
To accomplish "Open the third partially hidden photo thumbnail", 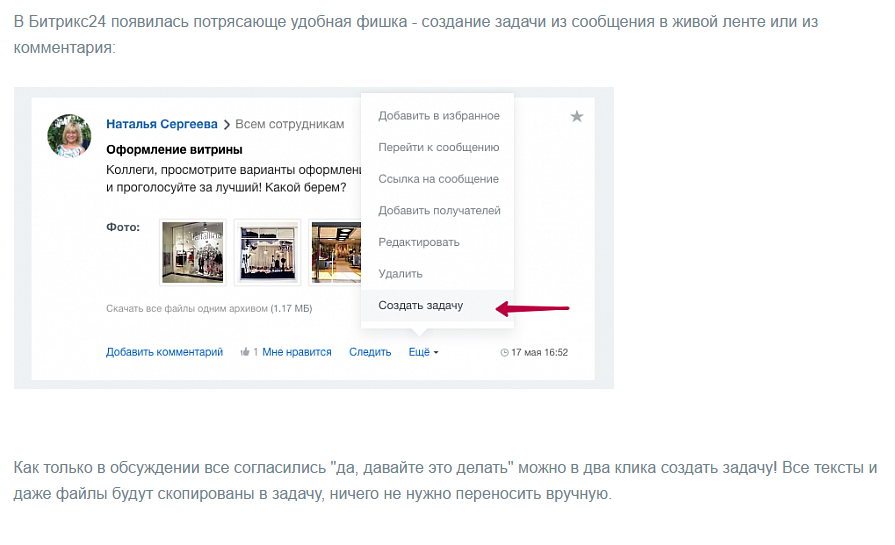I will 335,252.
